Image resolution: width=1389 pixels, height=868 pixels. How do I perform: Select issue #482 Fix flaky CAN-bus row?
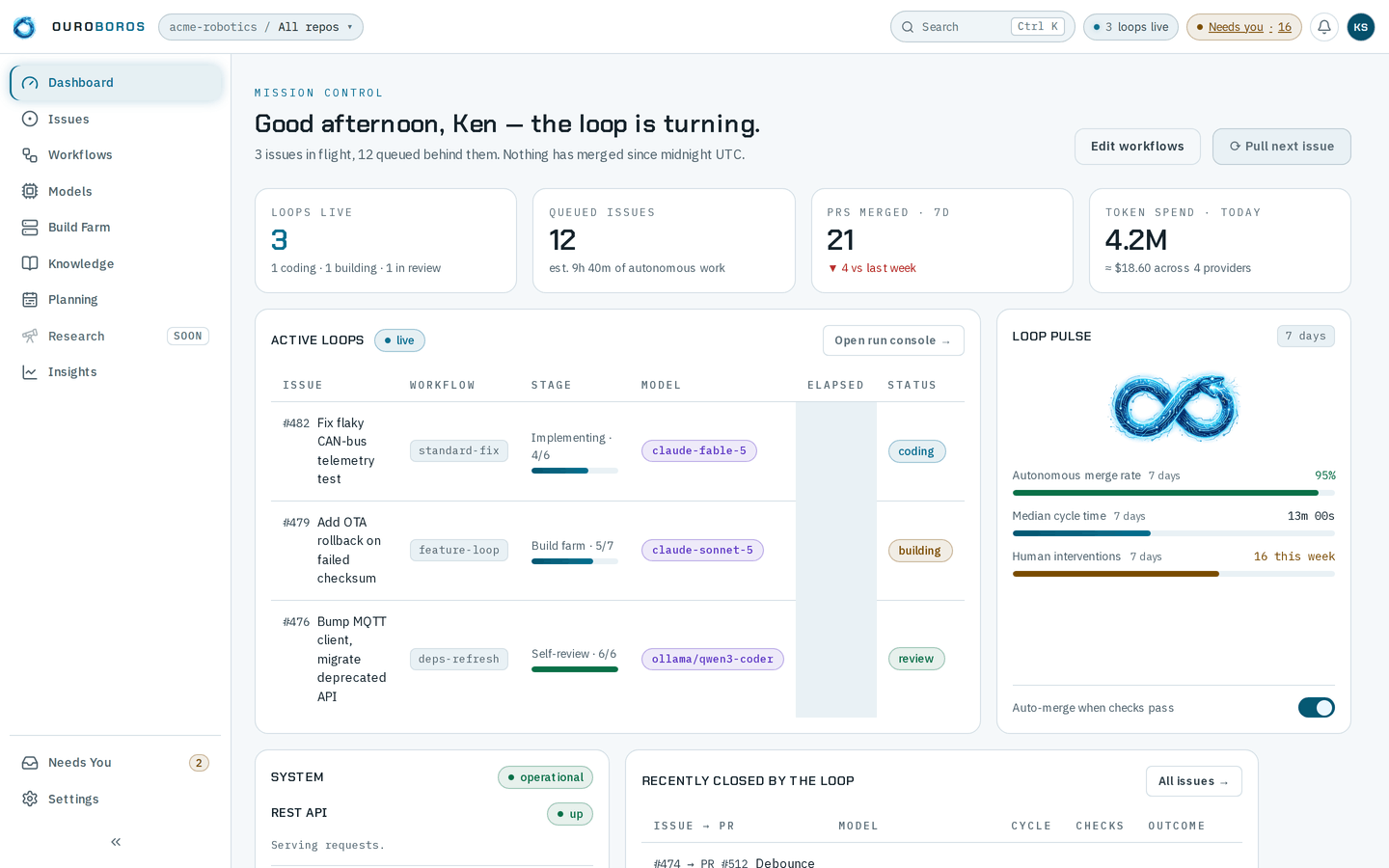click(x=617, y=451)
